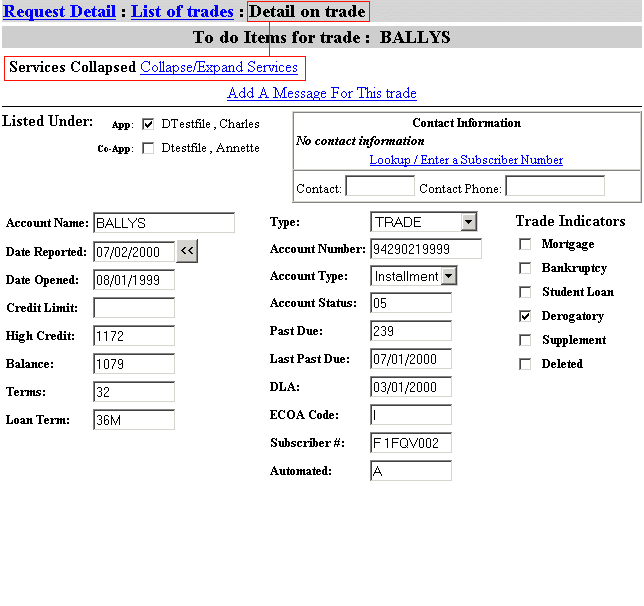Screen dimensions: 644x606
Task: Click the Services Collapsed label
Action: [x=72, y=67]
